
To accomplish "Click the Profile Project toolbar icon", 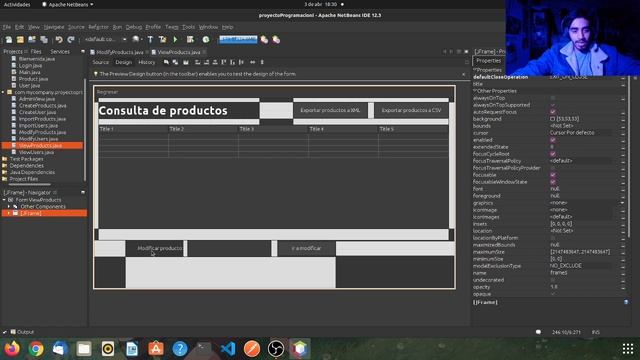I will 206,40.
